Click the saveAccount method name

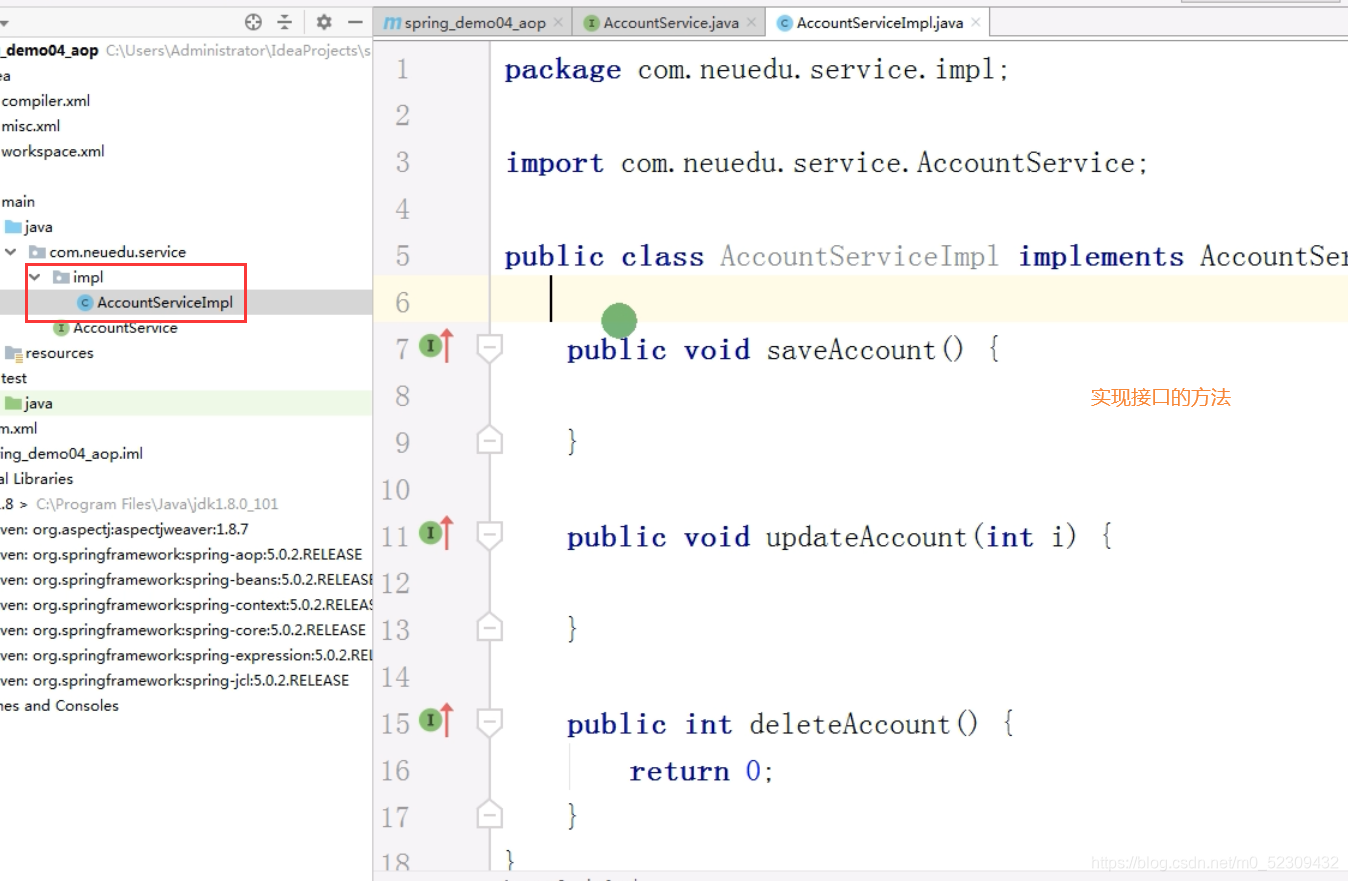[850, 350]
